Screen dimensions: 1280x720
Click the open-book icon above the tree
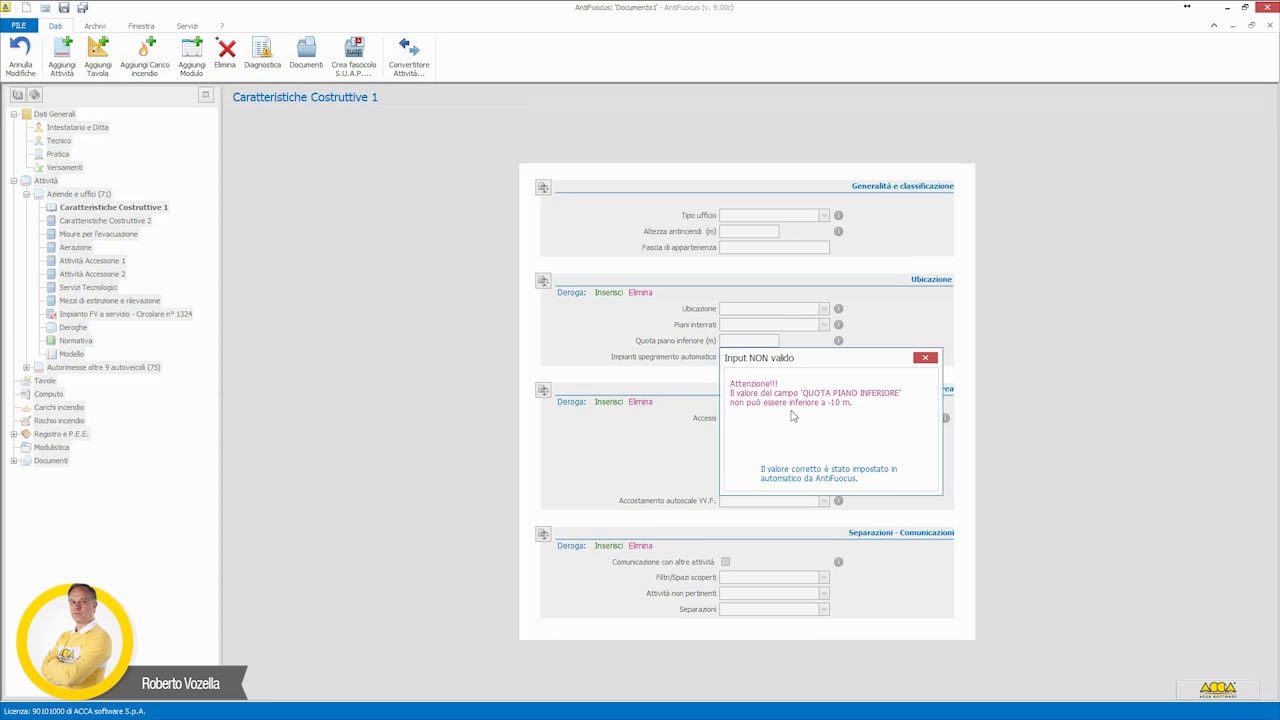(18, 95)
